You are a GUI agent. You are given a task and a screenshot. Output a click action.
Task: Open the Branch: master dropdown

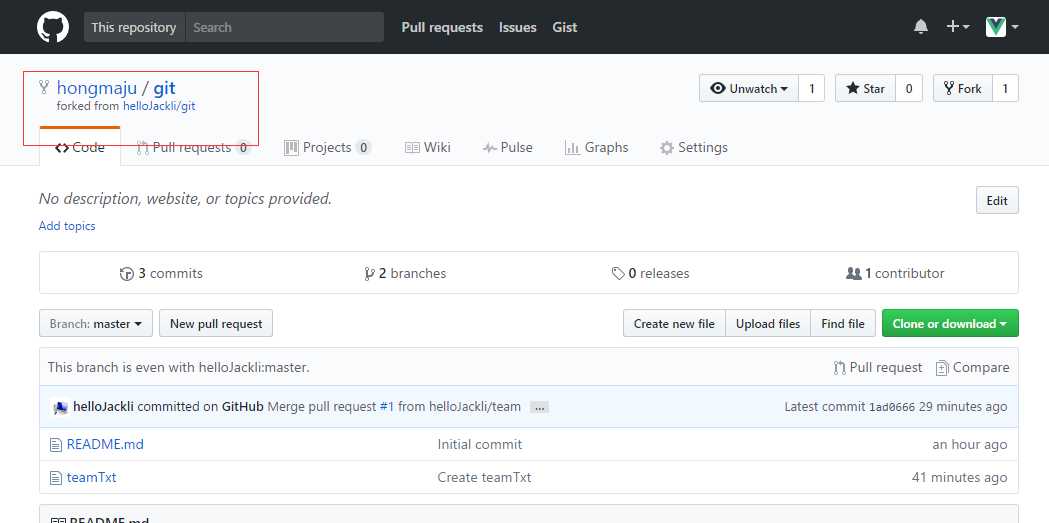[x=96, y=324]
